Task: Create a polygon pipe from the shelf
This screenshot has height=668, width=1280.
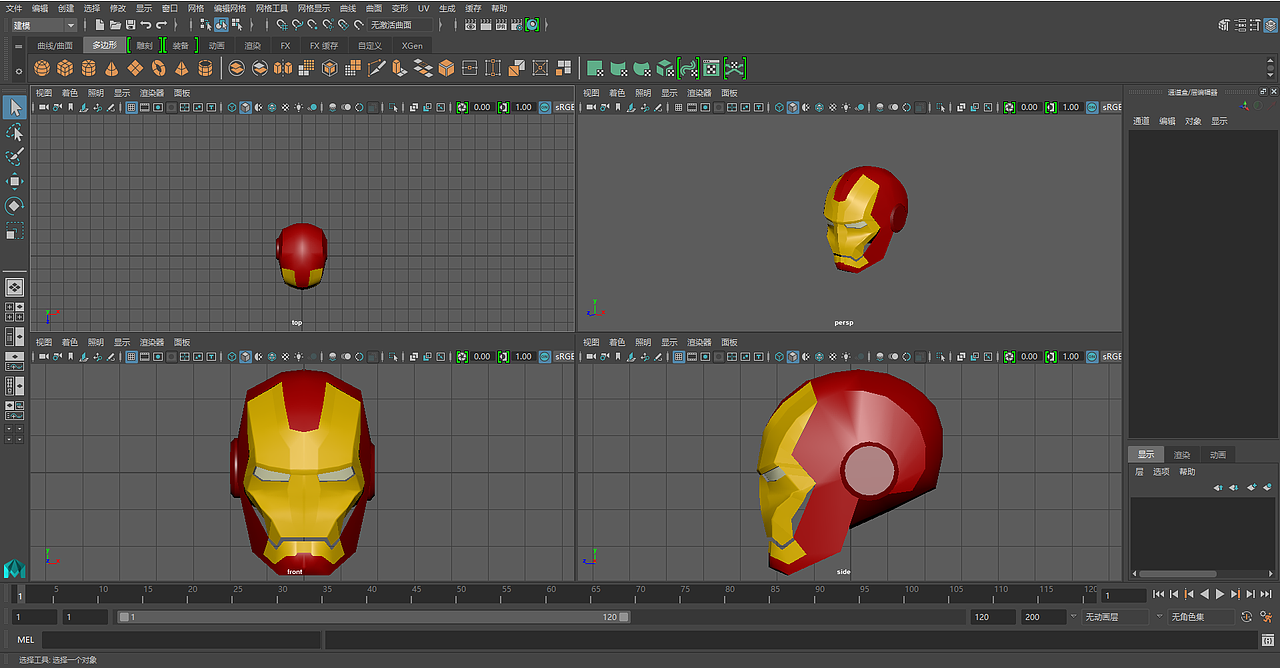Action: pos(205,68)
